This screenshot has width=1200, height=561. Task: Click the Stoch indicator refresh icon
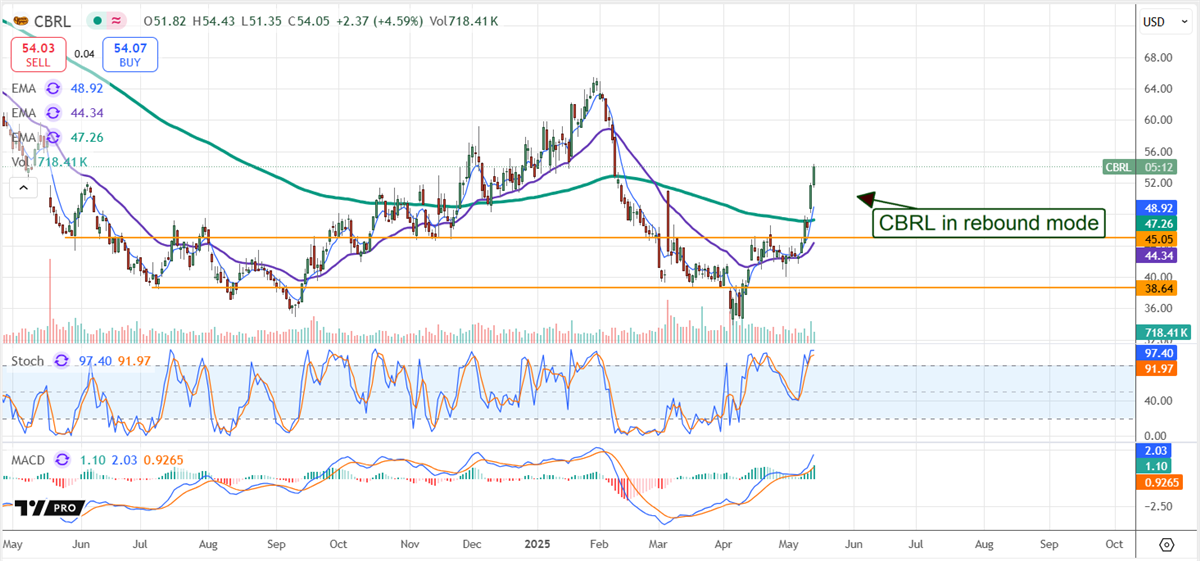point(62,360)
